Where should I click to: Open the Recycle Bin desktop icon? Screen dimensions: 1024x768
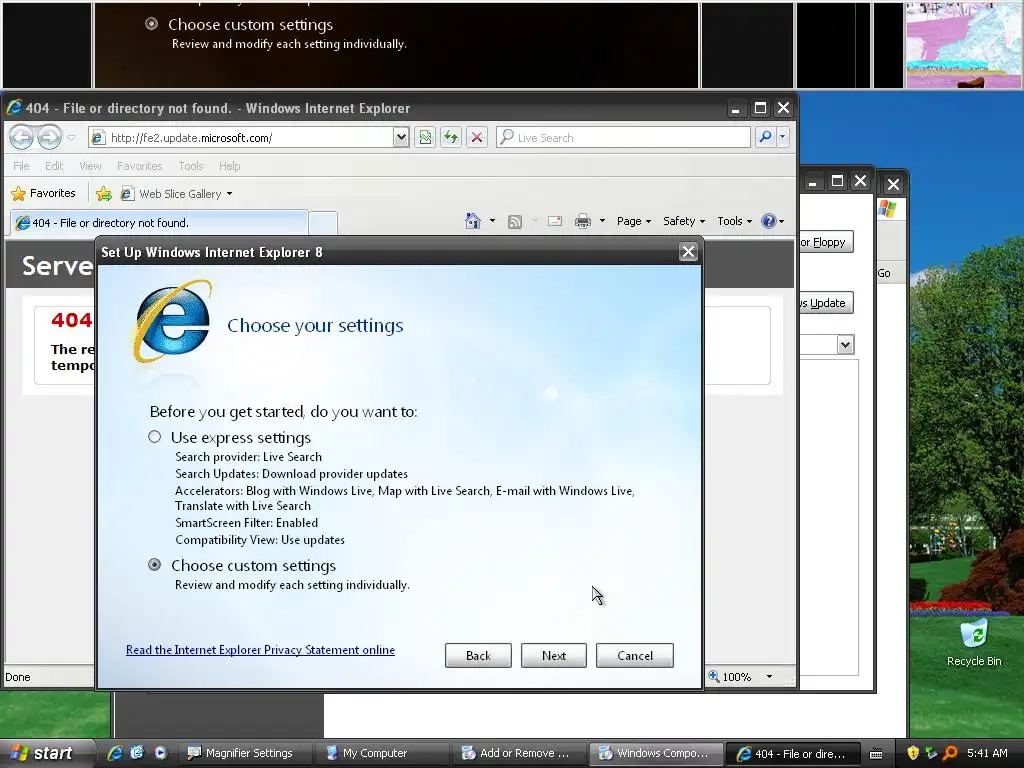coord(974,643)
